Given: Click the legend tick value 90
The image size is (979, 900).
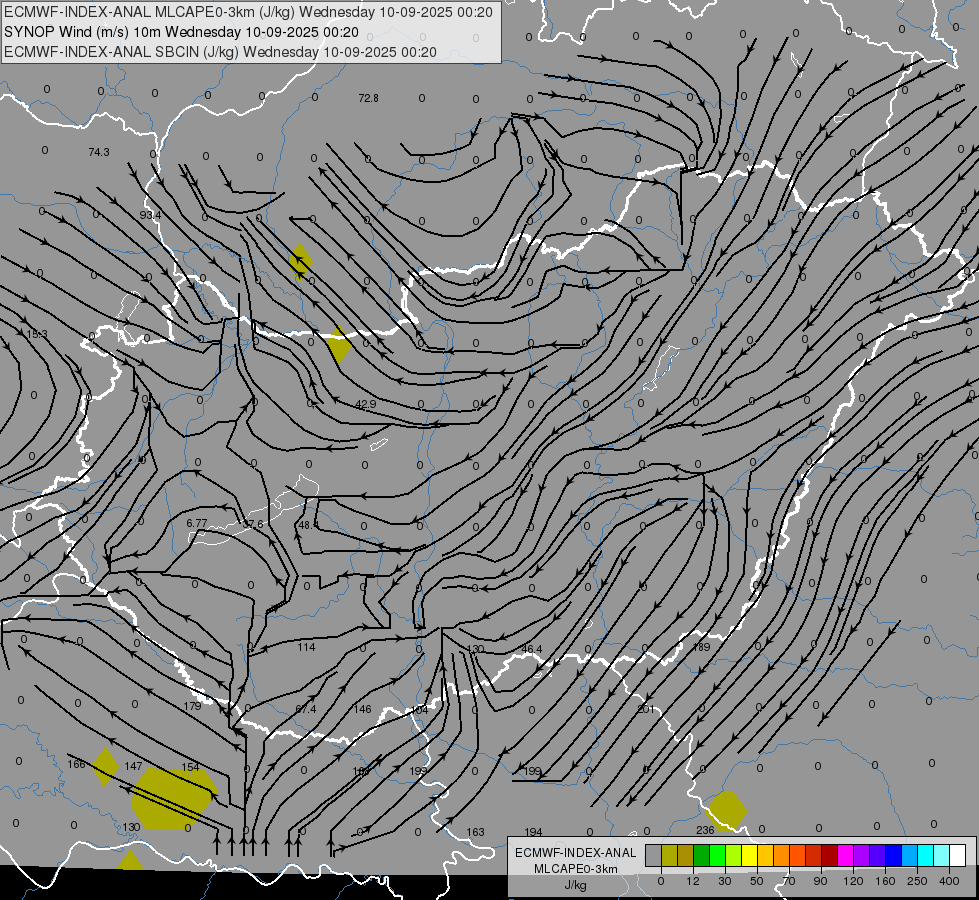Looking at the screenshot, I should pyautogui.click(x=820, y=881).
